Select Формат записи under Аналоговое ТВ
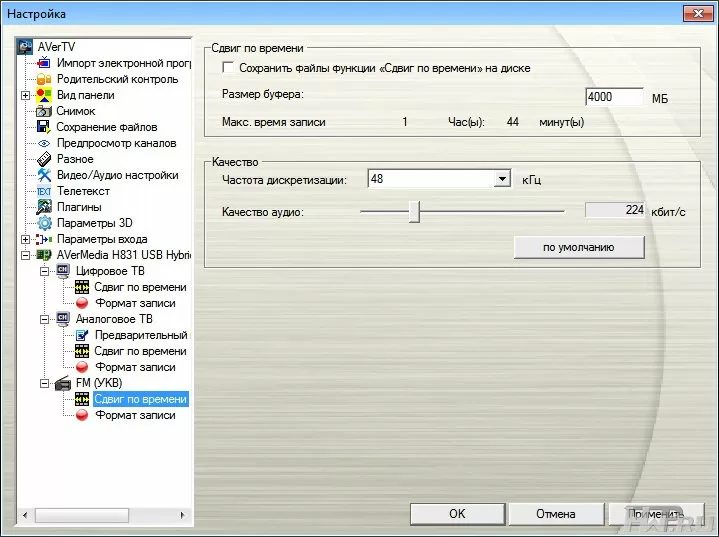 [x=135, y=367]
